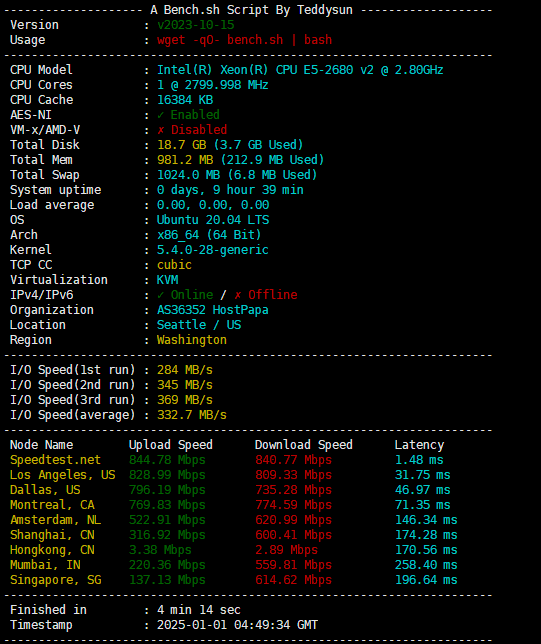Click the Mumbai latency value 258.40 ms
This screenshot has width=541, height=644.
click(426, 565)
